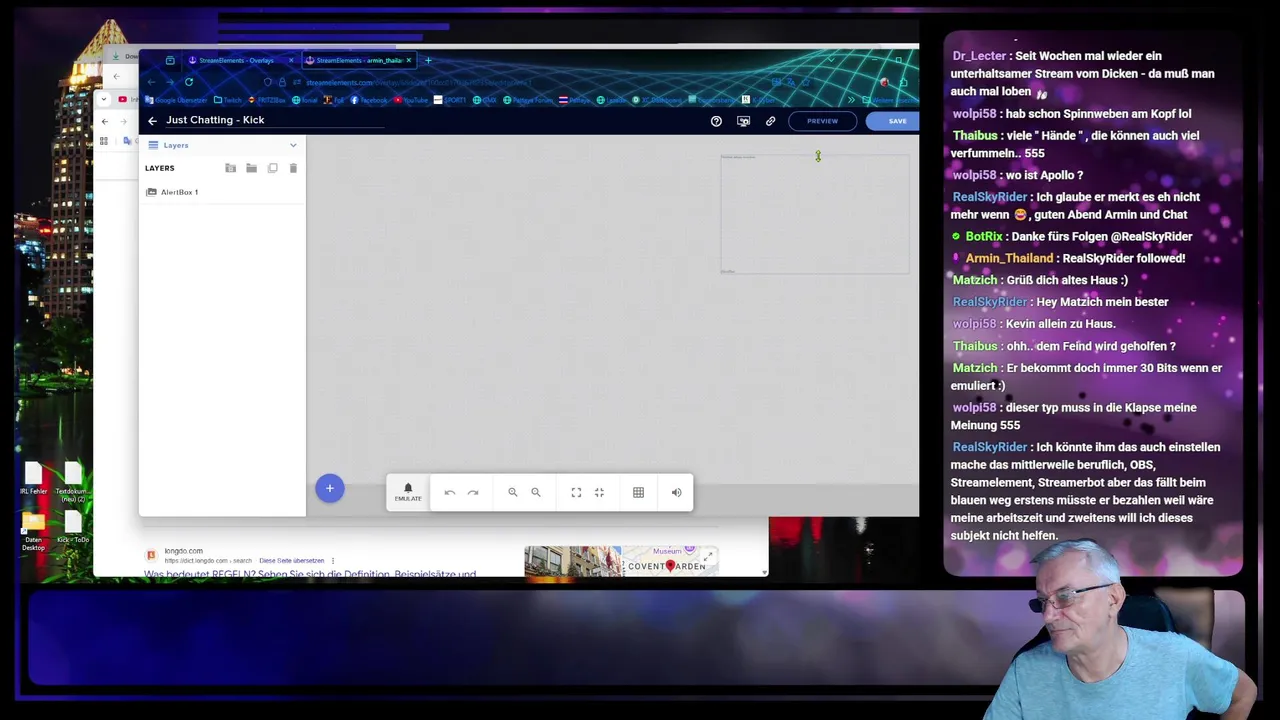Expand the Covent Garden map thumbnail
Image resolution: width=1280 pixels, height=720 pixels.
pos(708,557)
